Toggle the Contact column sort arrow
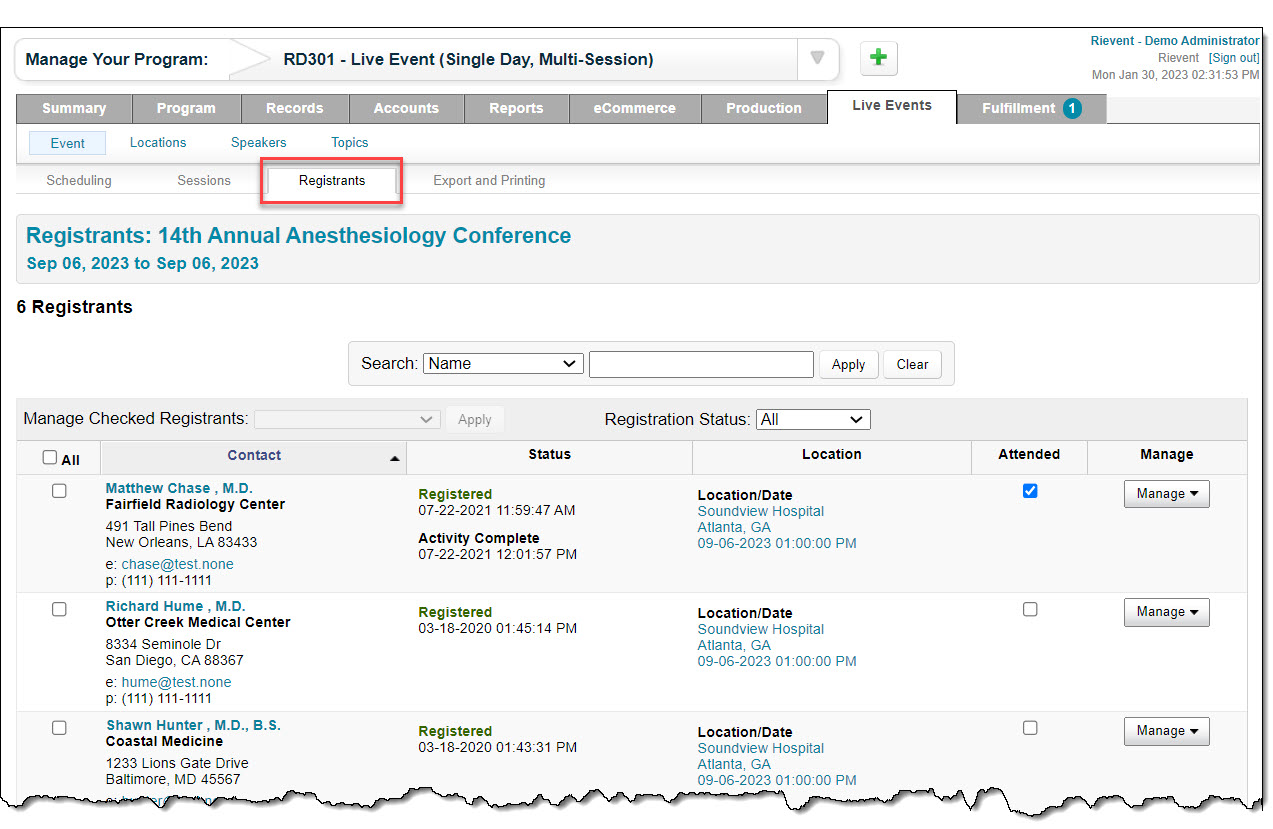The image size is (1273, 829). click(x=394, y=458)
